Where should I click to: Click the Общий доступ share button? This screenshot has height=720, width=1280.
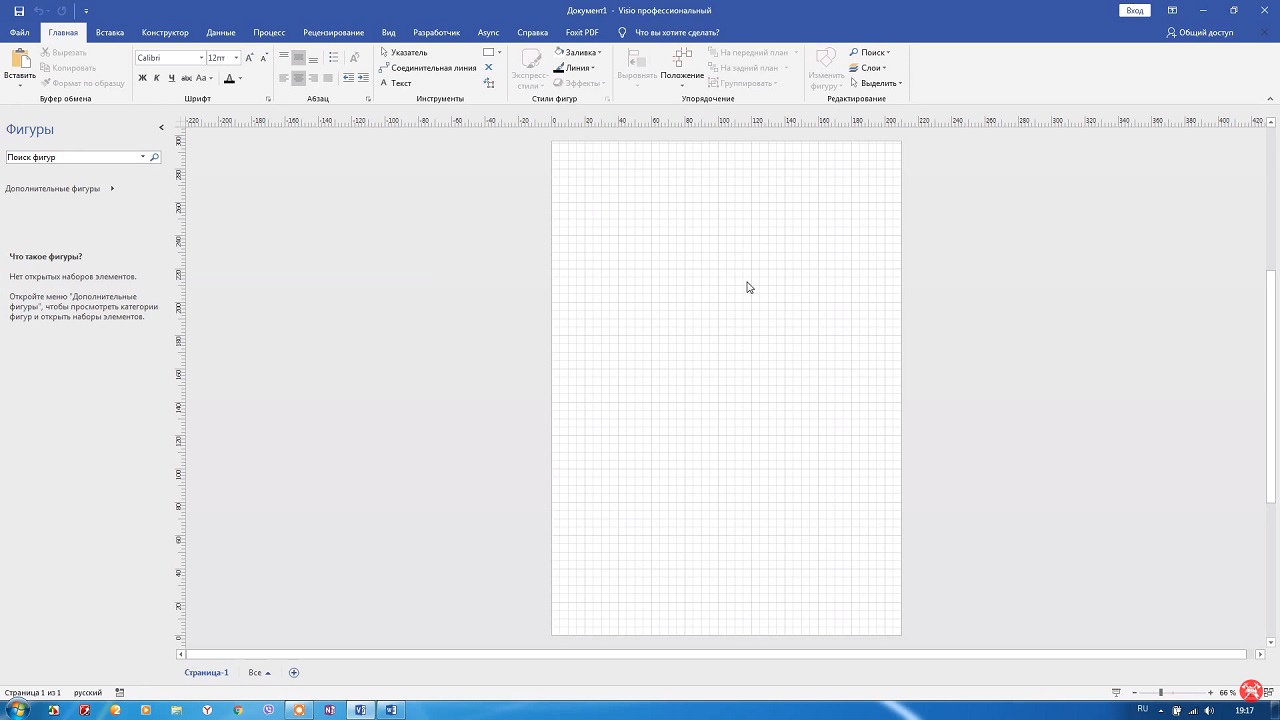coord(1200,33)
